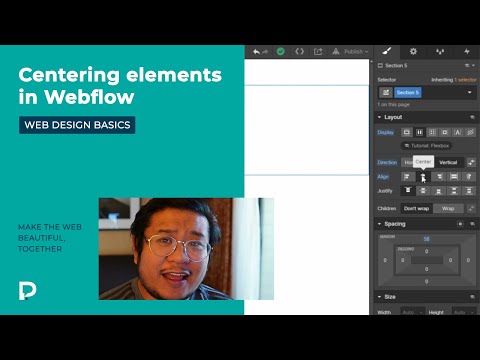Click the white P logo
Screen dimensions: 480x360
click(27, 291)
